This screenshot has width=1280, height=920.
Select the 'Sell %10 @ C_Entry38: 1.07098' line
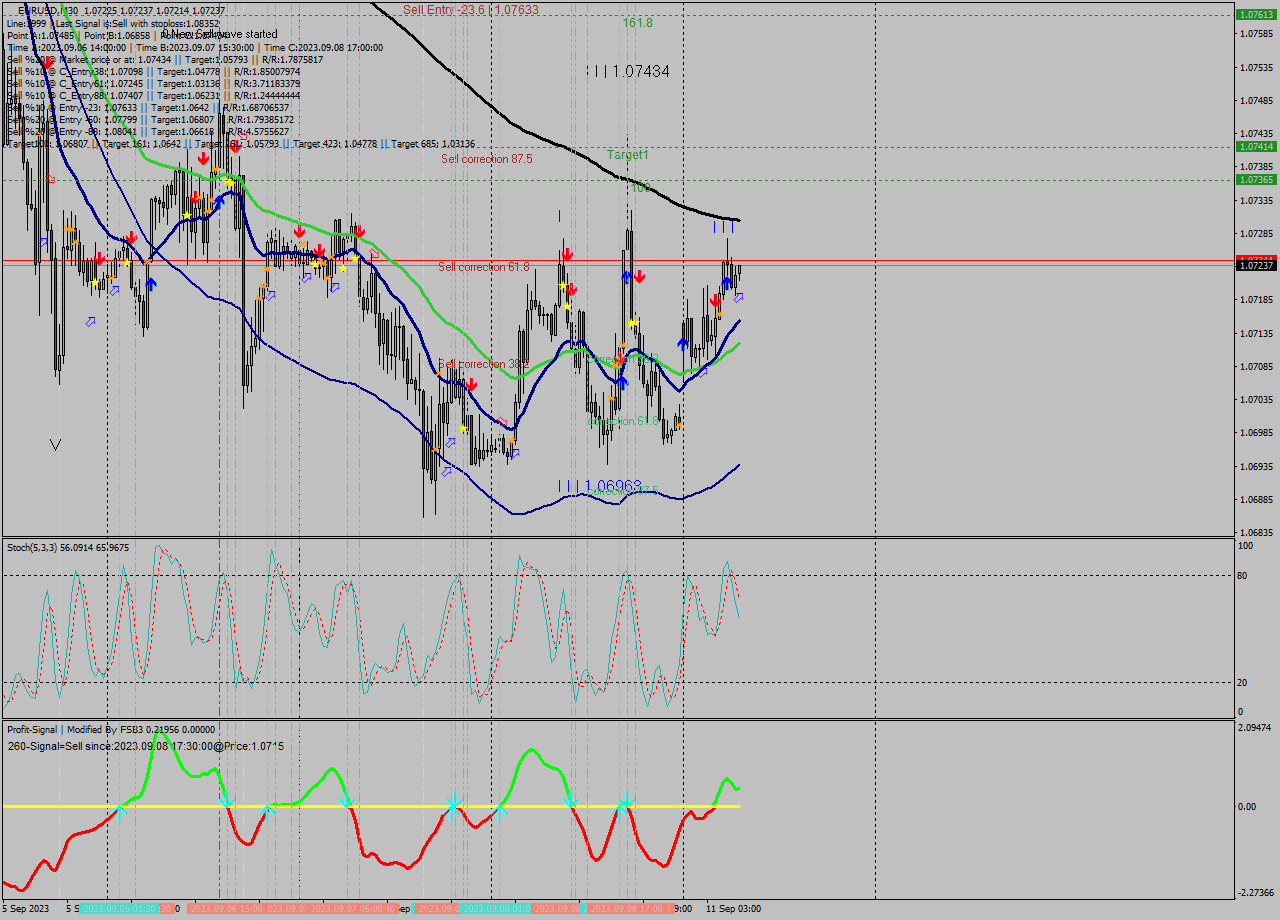(x=75, y=71)
